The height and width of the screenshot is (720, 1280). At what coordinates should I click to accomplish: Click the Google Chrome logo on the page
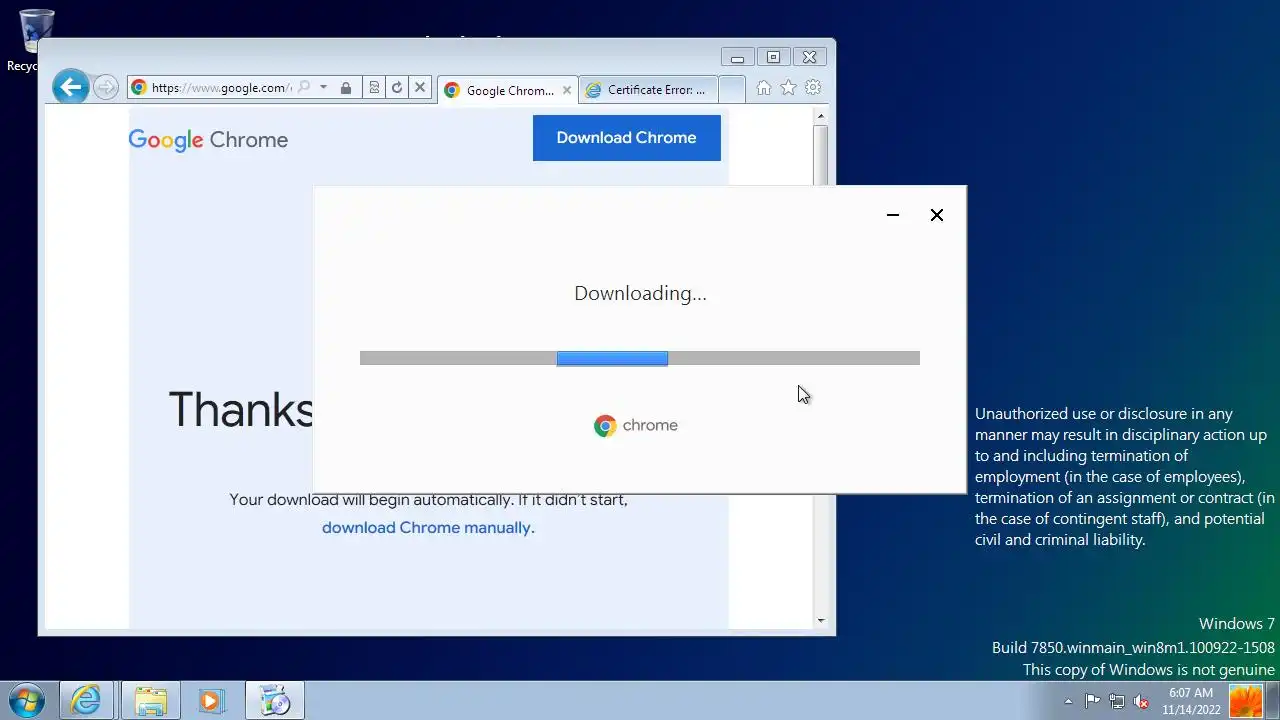click(208, 140)
